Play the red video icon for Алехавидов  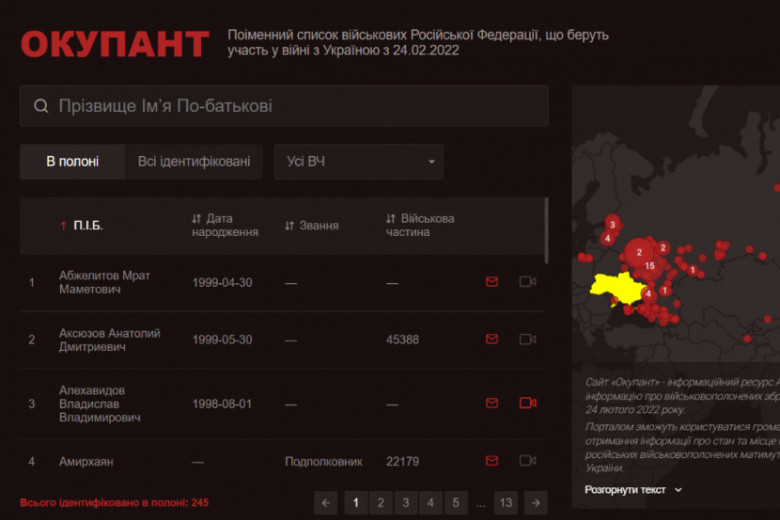pos(527,403)
